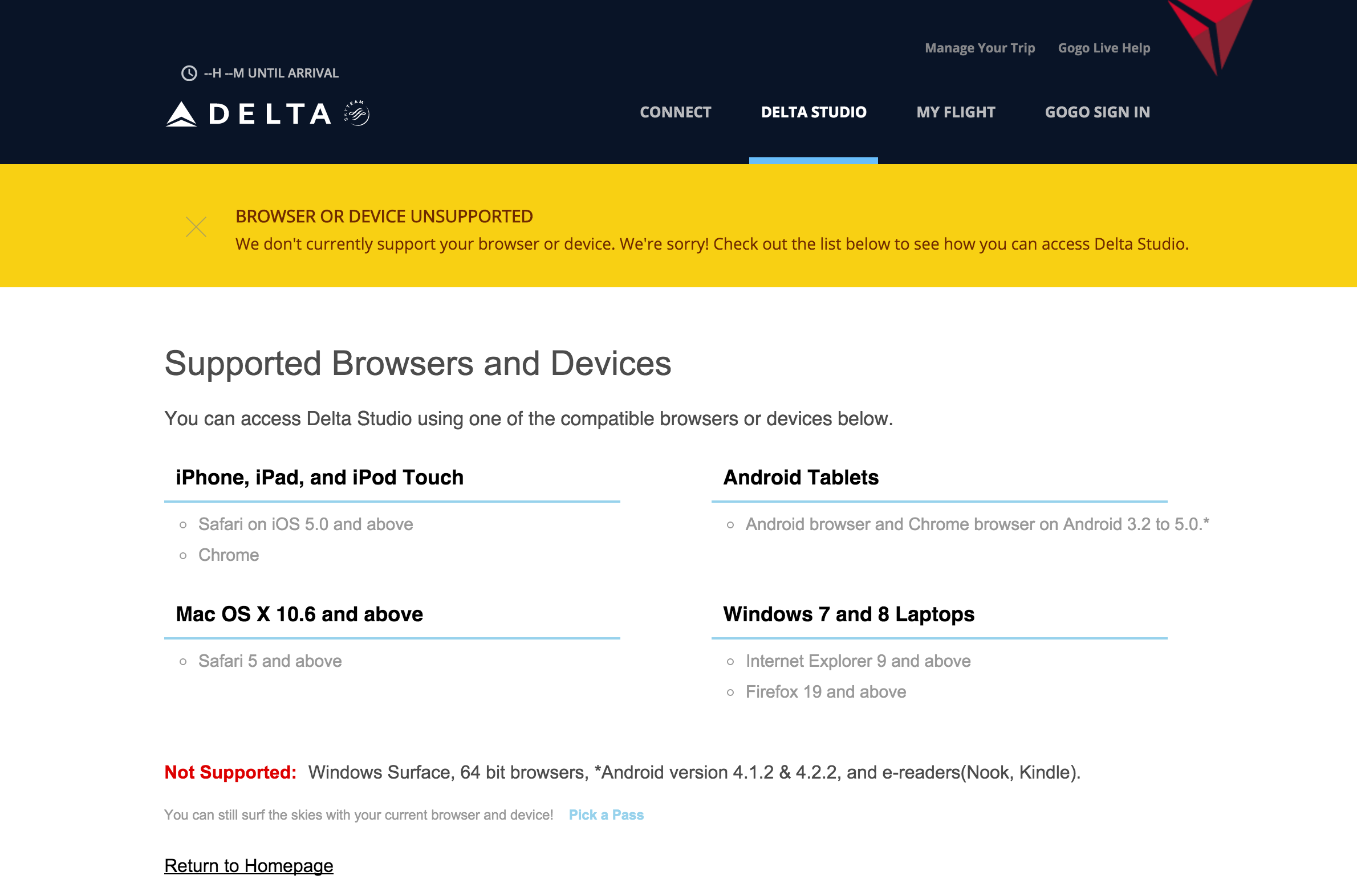Click the Windows 7 and 8 Laptops heading
Image resolution: width=1357 pixels, height=896 pixels.
[848, 614]
